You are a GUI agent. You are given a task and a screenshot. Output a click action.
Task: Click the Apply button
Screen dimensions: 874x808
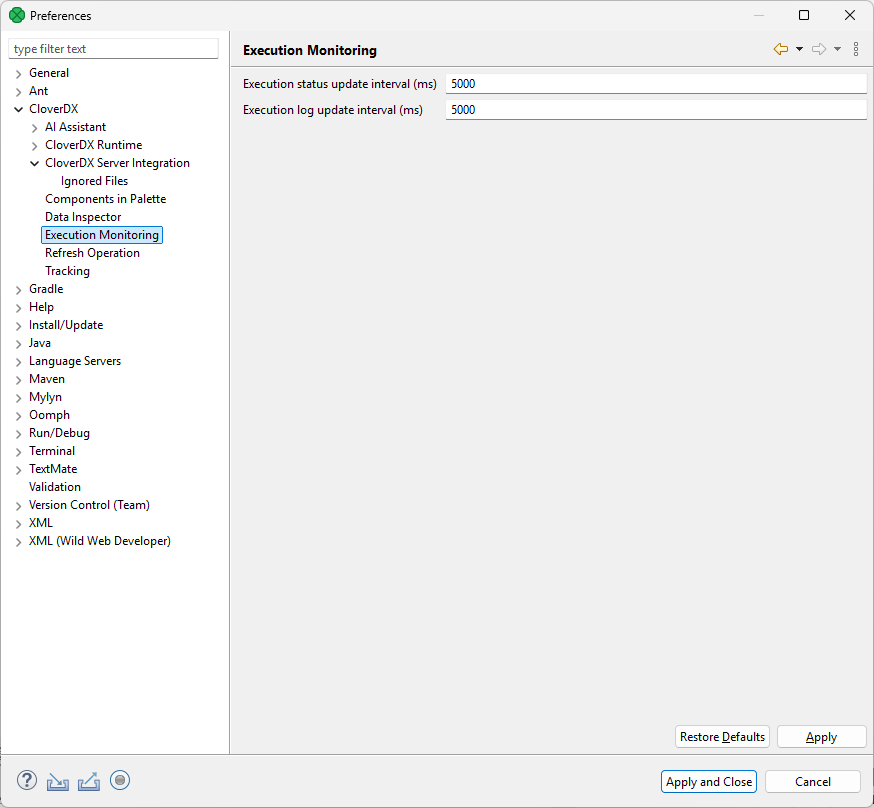(x=822, y=737)
